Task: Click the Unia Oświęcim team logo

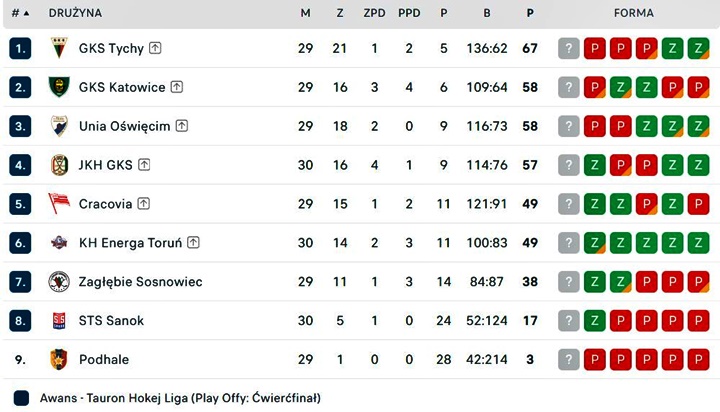Action: pos(59,126)
